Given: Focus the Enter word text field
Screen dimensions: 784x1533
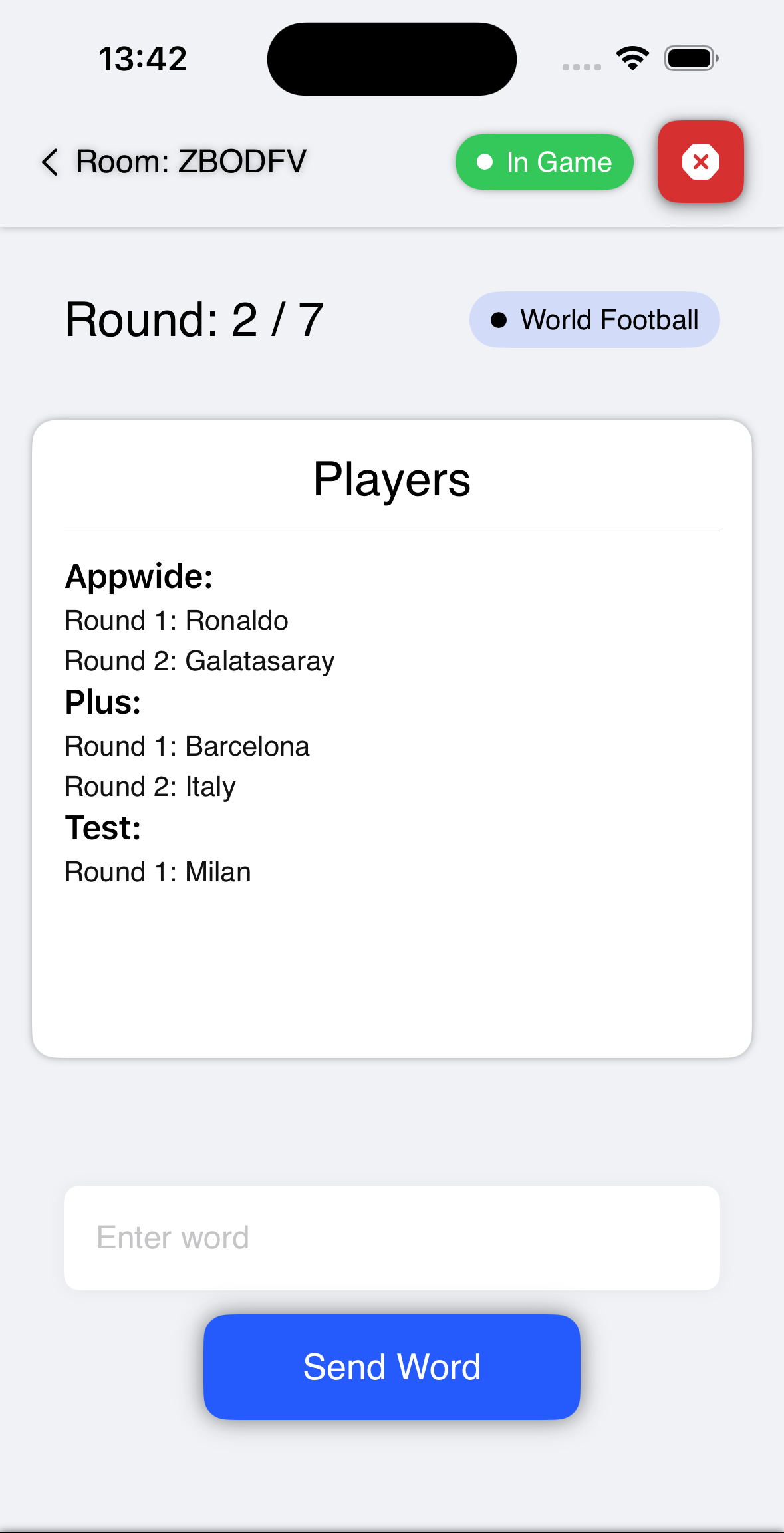Looking at the screenshot, I should pos(392,1238).
